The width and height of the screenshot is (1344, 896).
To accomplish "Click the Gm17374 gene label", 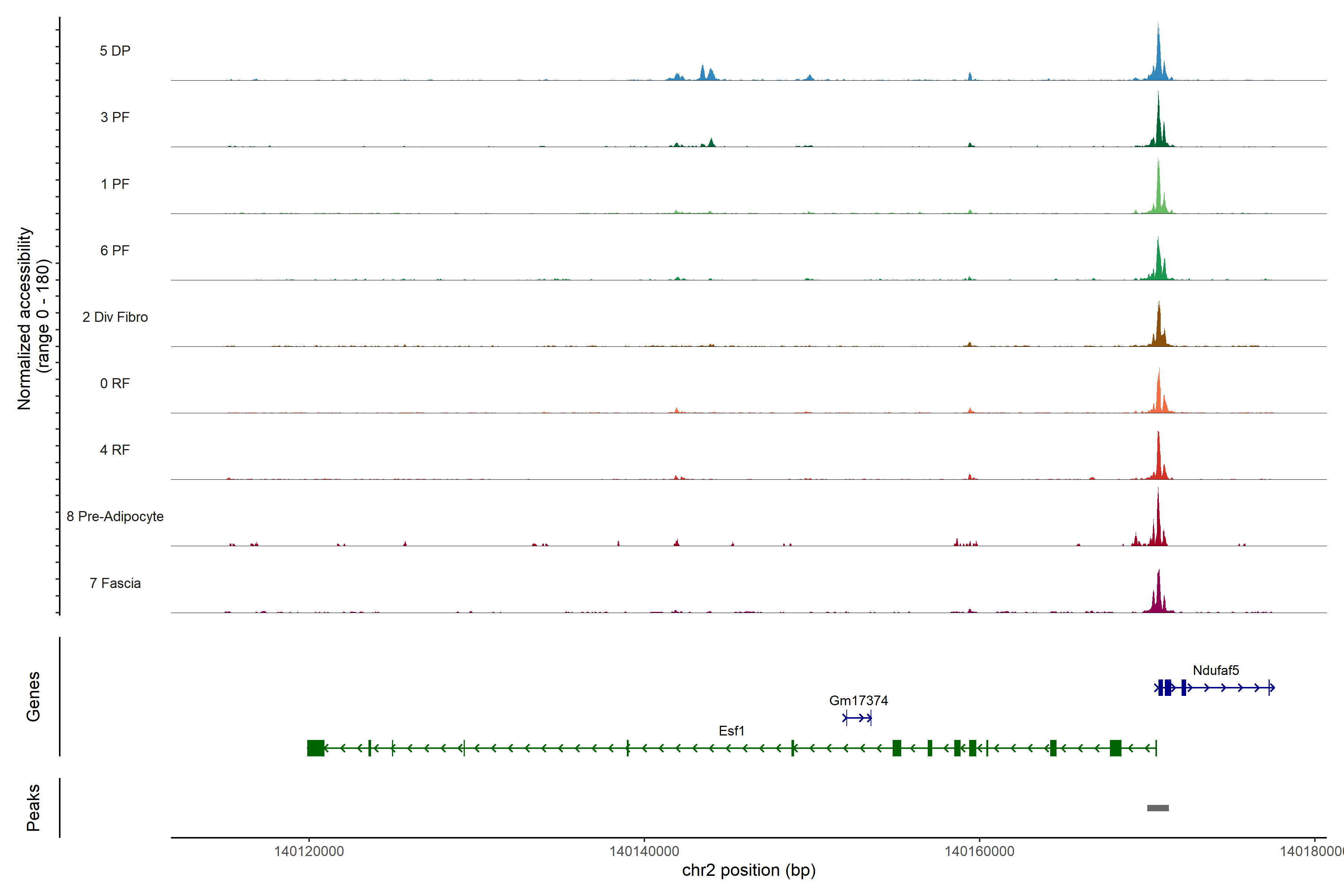I will (x=858, y=701).
